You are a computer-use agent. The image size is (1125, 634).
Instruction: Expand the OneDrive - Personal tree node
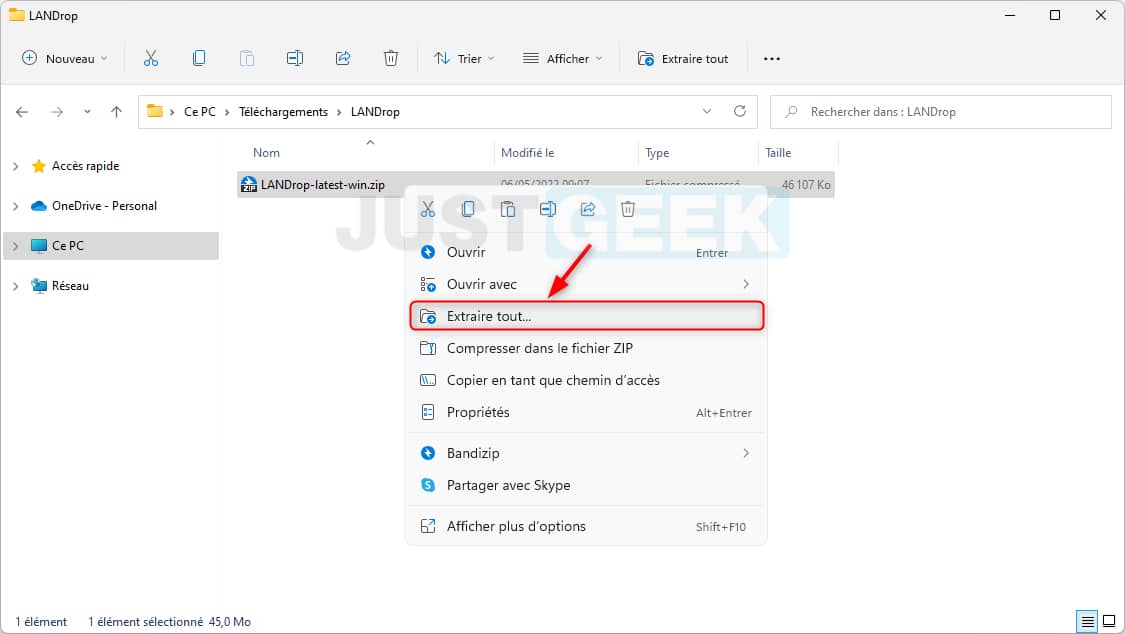point(16,207)
